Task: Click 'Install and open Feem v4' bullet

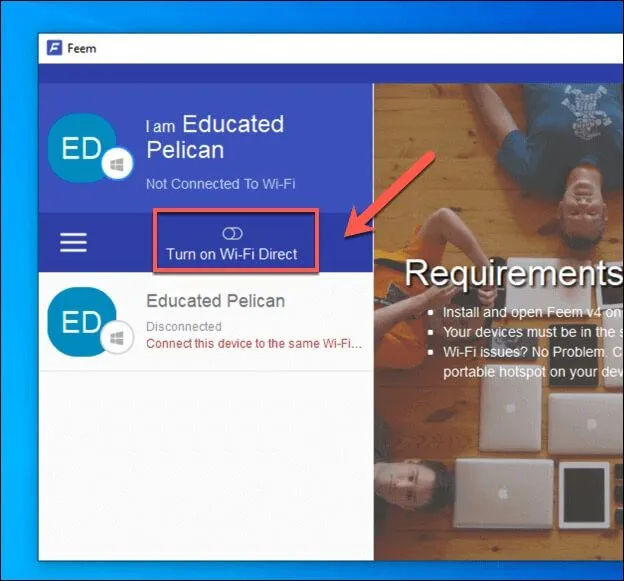Action: pos(530,313)
